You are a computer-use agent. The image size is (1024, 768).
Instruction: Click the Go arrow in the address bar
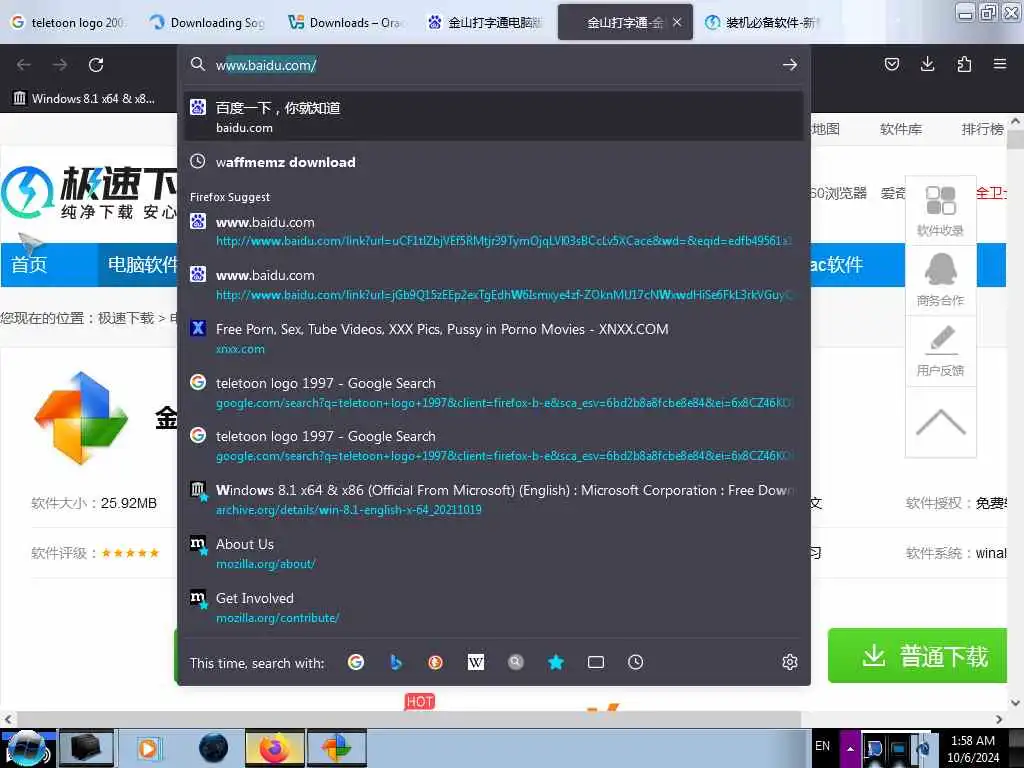(790, 65)
